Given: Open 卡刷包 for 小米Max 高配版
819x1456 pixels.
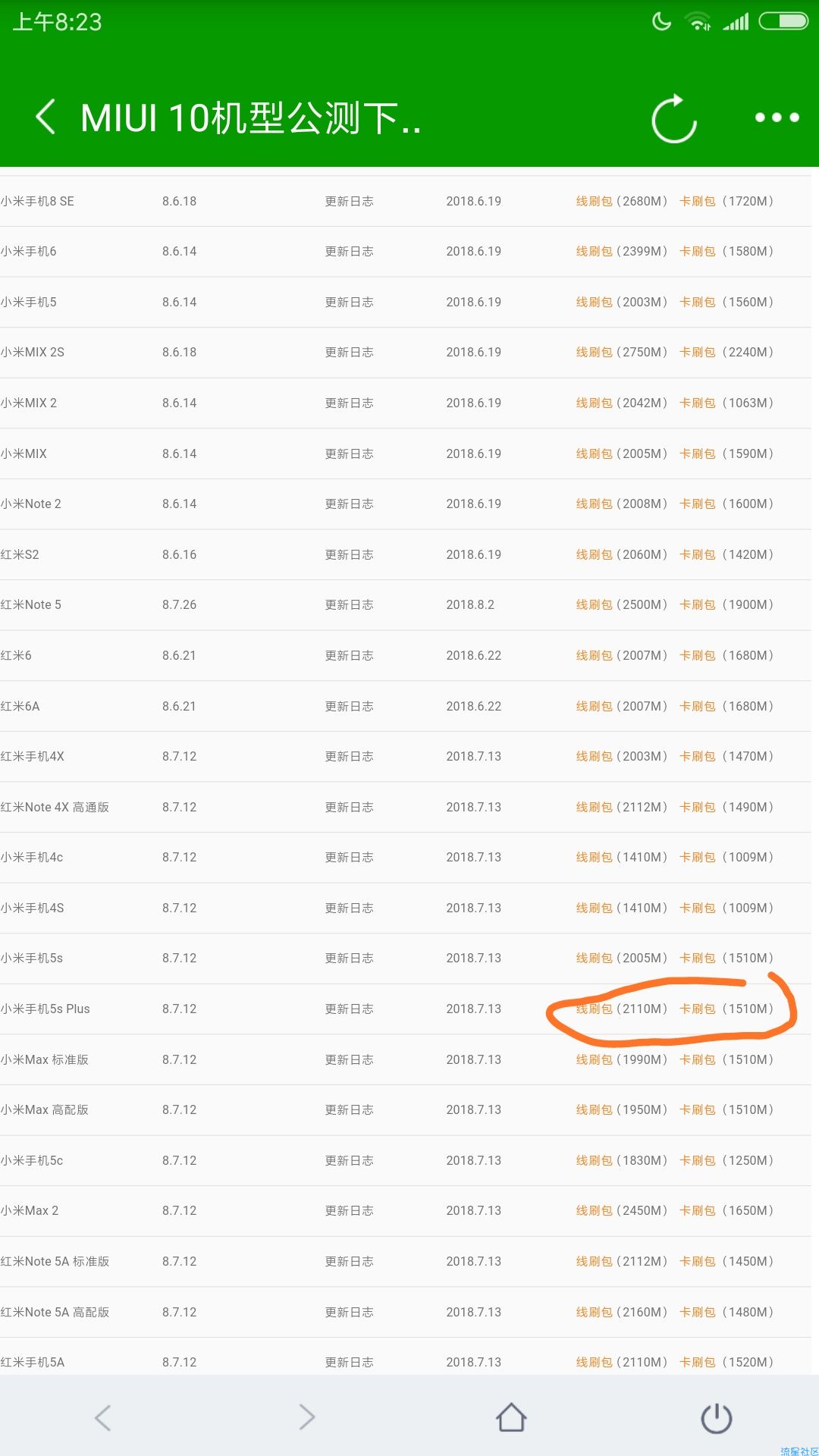Looking at the screenshot, I should coord(698,1109).
